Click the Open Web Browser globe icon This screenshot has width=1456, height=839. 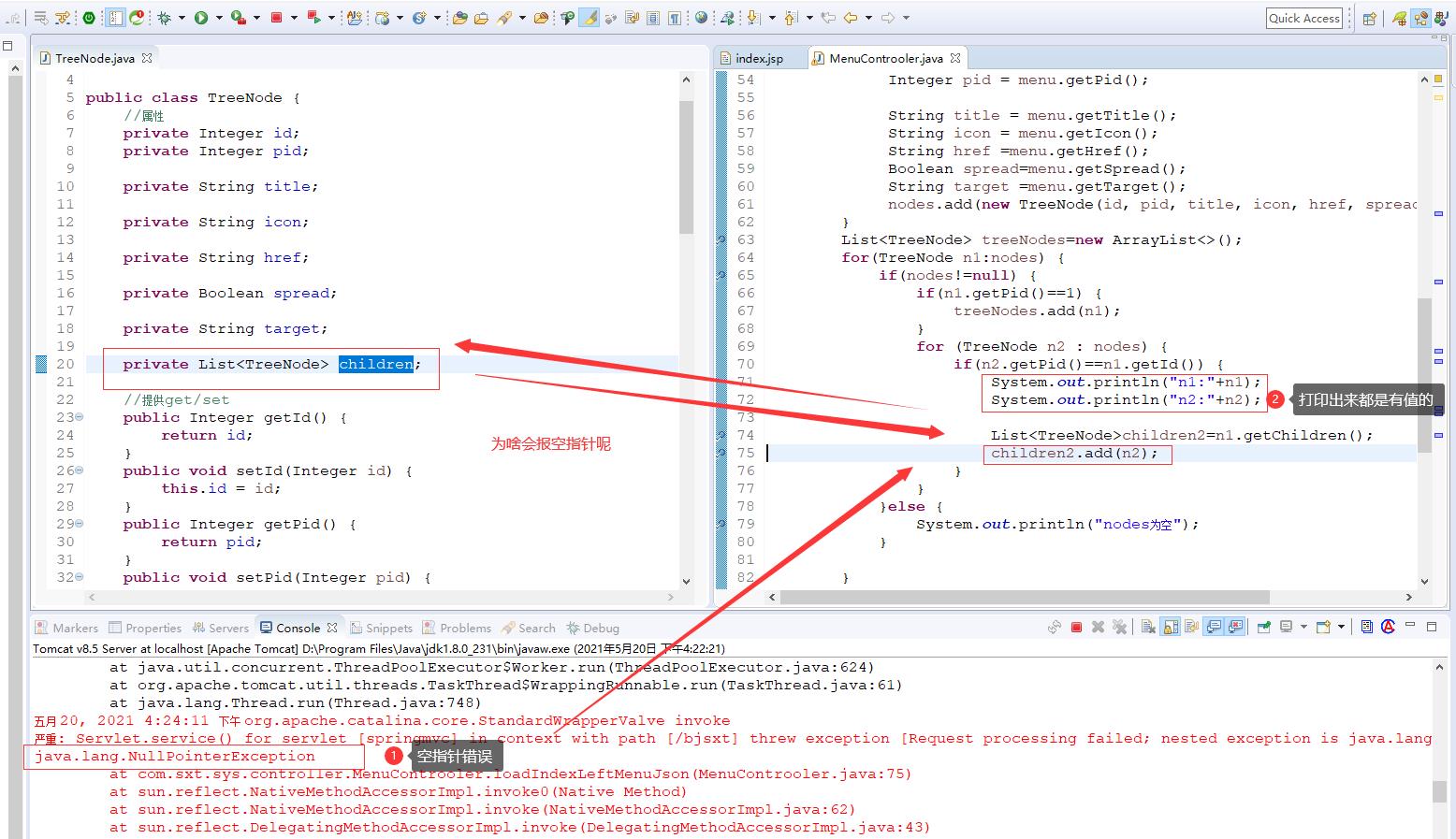[x=700, y=17]
